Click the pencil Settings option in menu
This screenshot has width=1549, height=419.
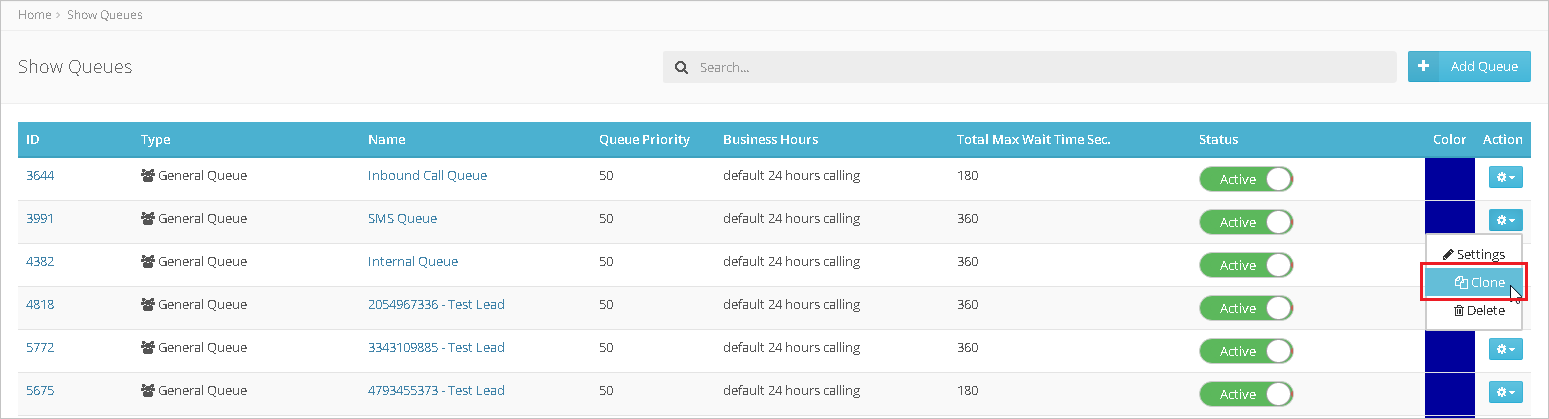pos(1473,255)
